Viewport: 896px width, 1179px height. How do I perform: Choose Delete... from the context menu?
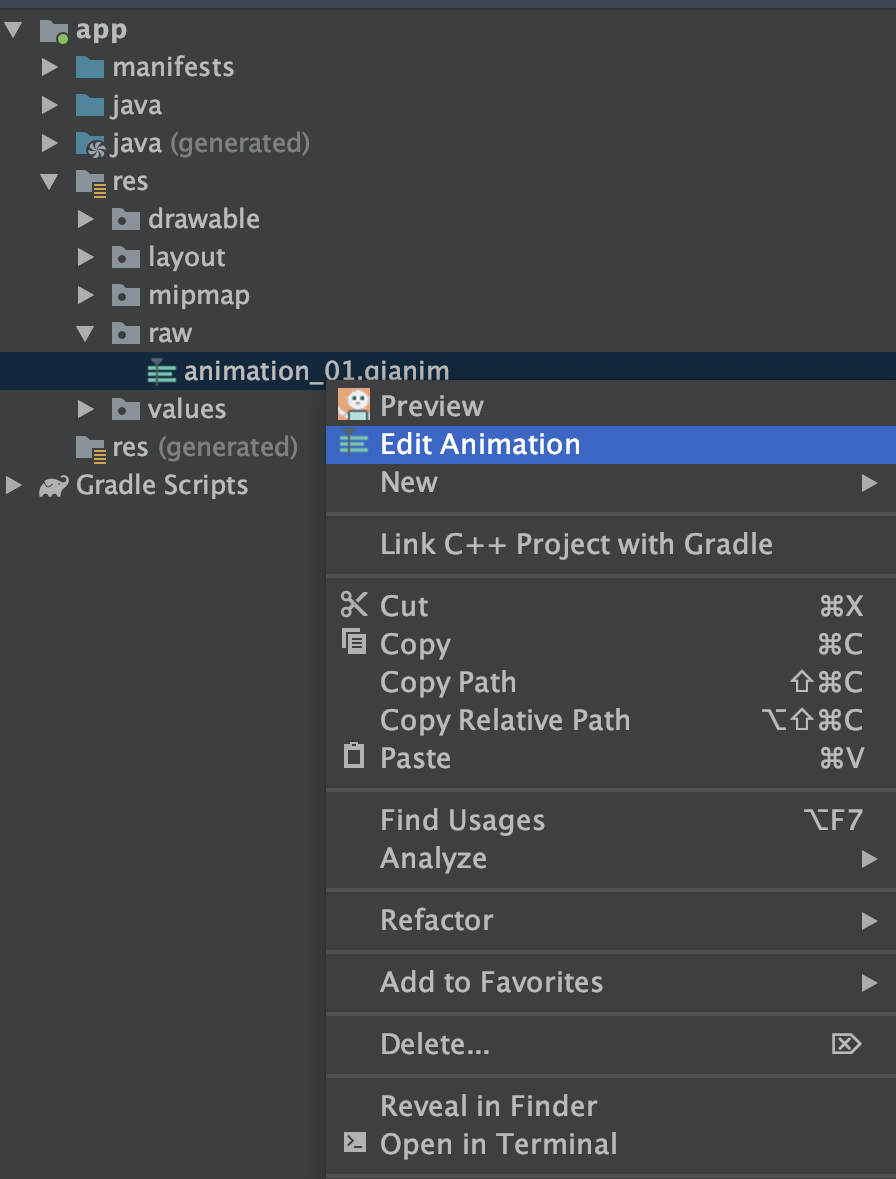tap(435, 1044)
